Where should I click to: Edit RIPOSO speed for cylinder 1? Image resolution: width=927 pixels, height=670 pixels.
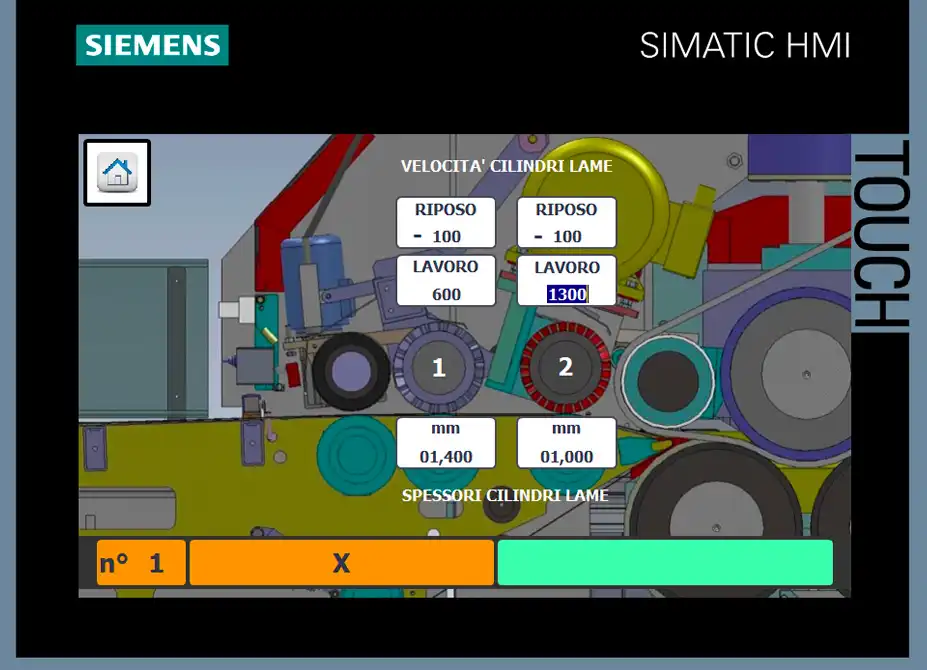pyautogui.click(x=446, y=223)
